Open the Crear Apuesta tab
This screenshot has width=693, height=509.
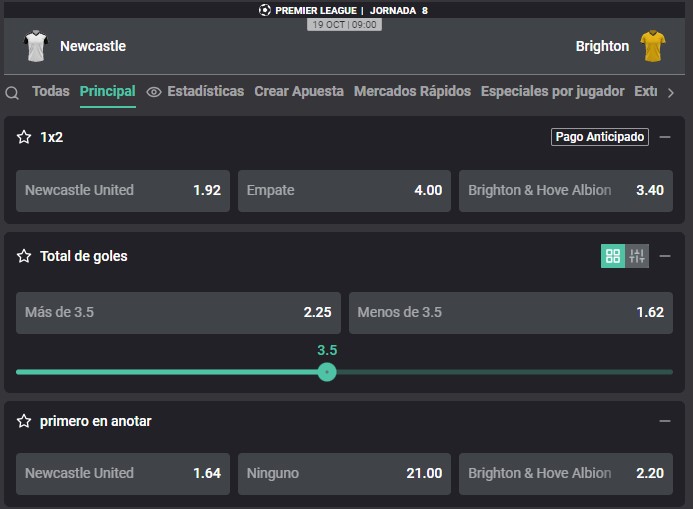click(x=299, y=91)
